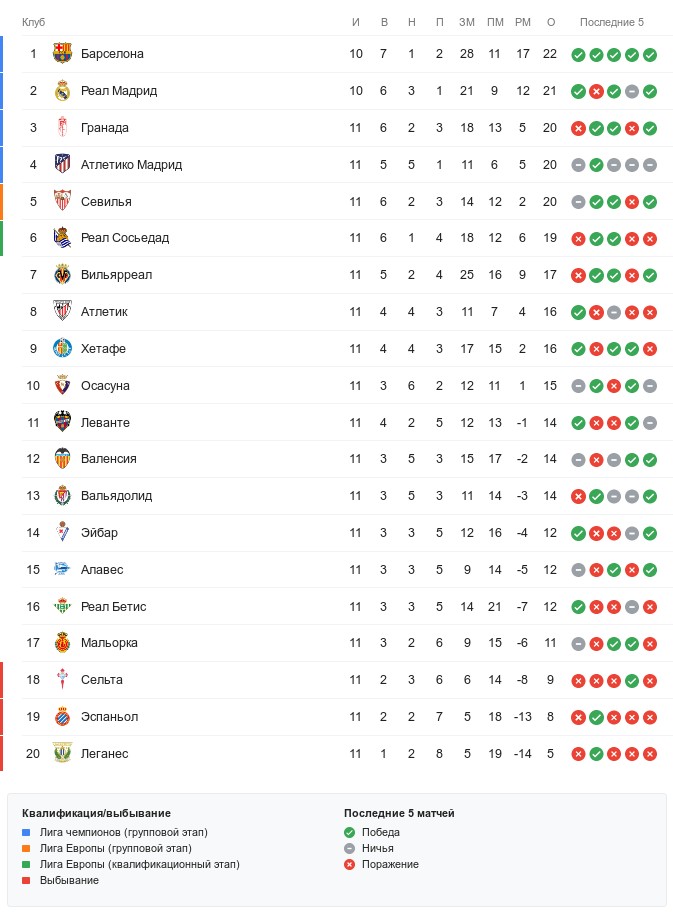This screenshot has width=673, height=913.
Task: Click the Getafe club crest
Action: pos(62,349)
